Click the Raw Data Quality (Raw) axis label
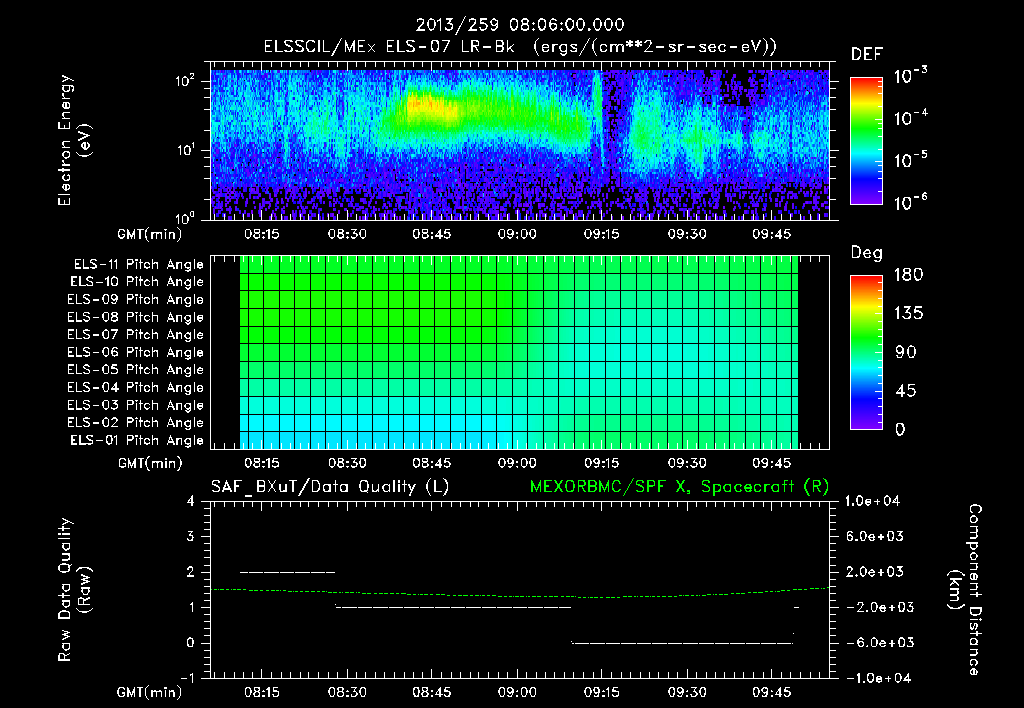This screenshot has height=708, width=1024. click(x=74, y=589)
